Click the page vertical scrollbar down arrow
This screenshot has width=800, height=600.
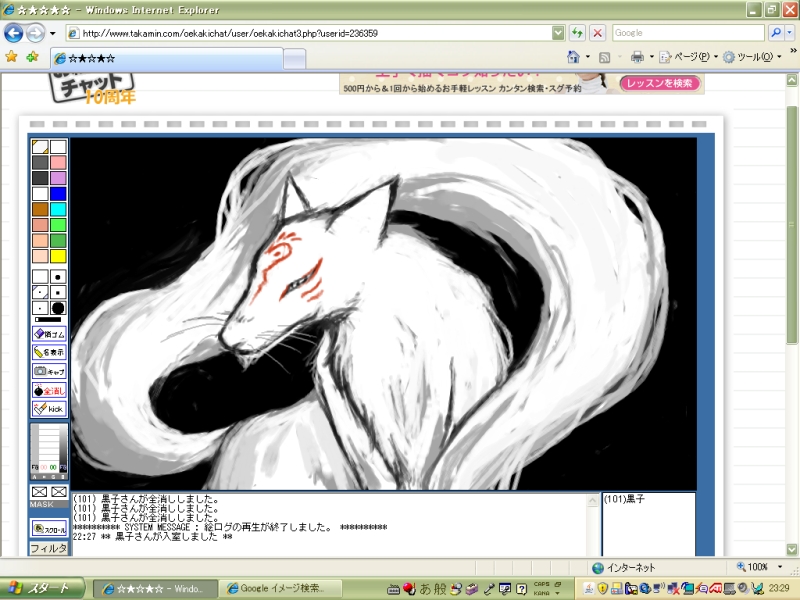pos(792,549)
